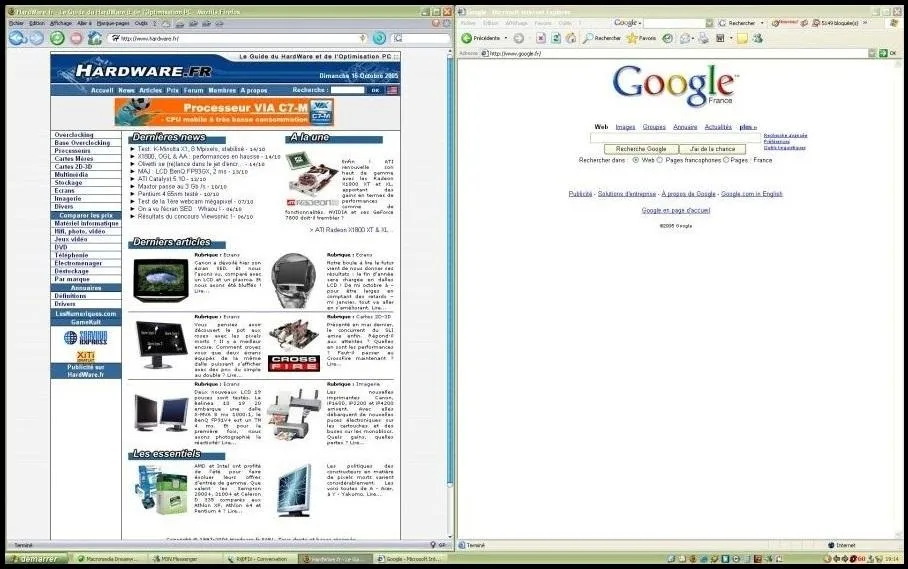The width and height of the screenshot is (908, 569).
Task: Click the yellow note icon in IE toolbar
Action: (x=742, y=38)
